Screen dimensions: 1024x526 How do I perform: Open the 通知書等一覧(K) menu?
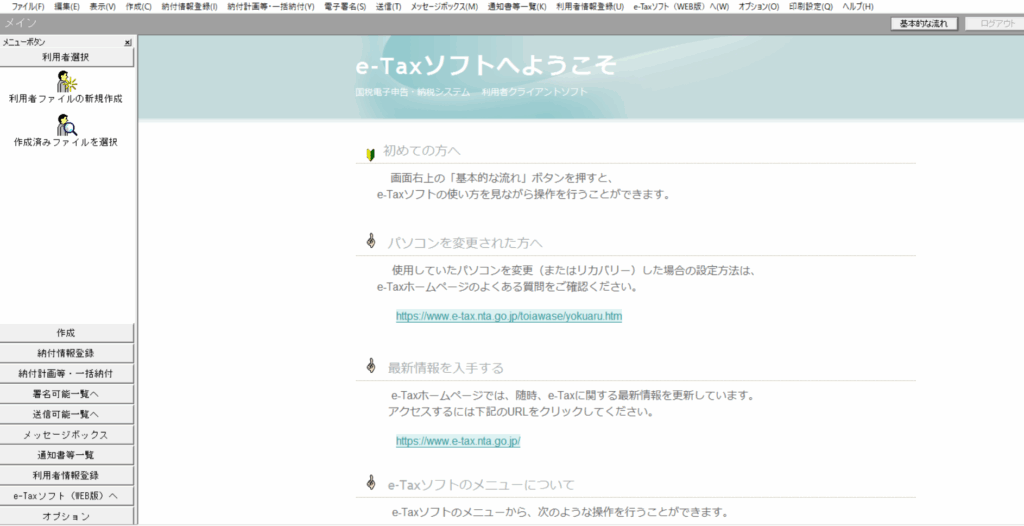(517, 7)
